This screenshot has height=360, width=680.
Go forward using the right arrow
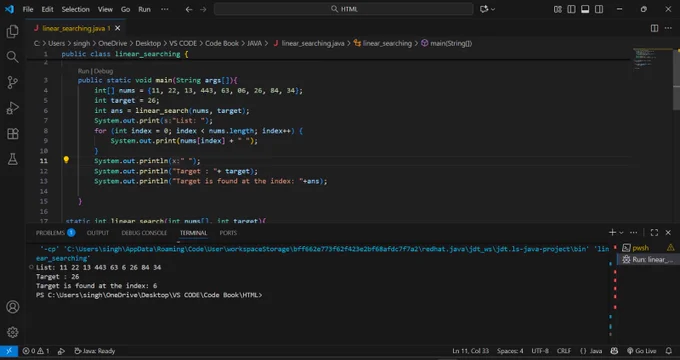coord(203,9)
